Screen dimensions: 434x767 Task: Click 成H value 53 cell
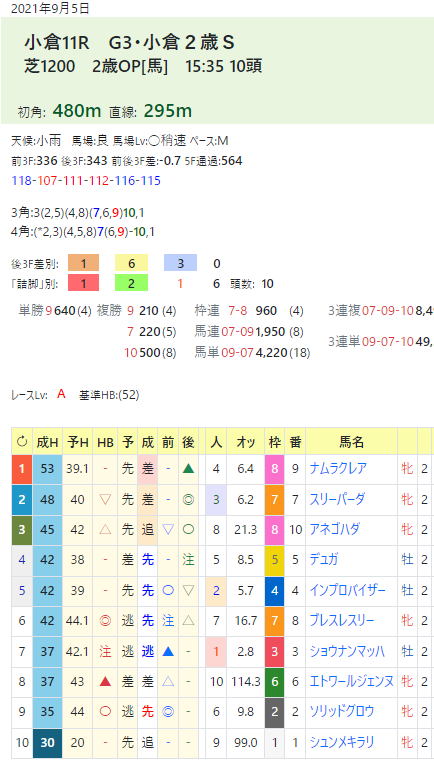[x=47, y=469]
